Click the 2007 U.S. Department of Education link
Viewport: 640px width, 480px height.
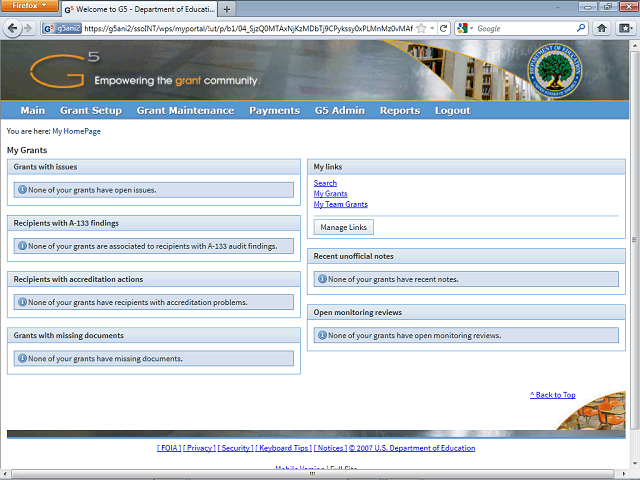(x=412, y=448)
